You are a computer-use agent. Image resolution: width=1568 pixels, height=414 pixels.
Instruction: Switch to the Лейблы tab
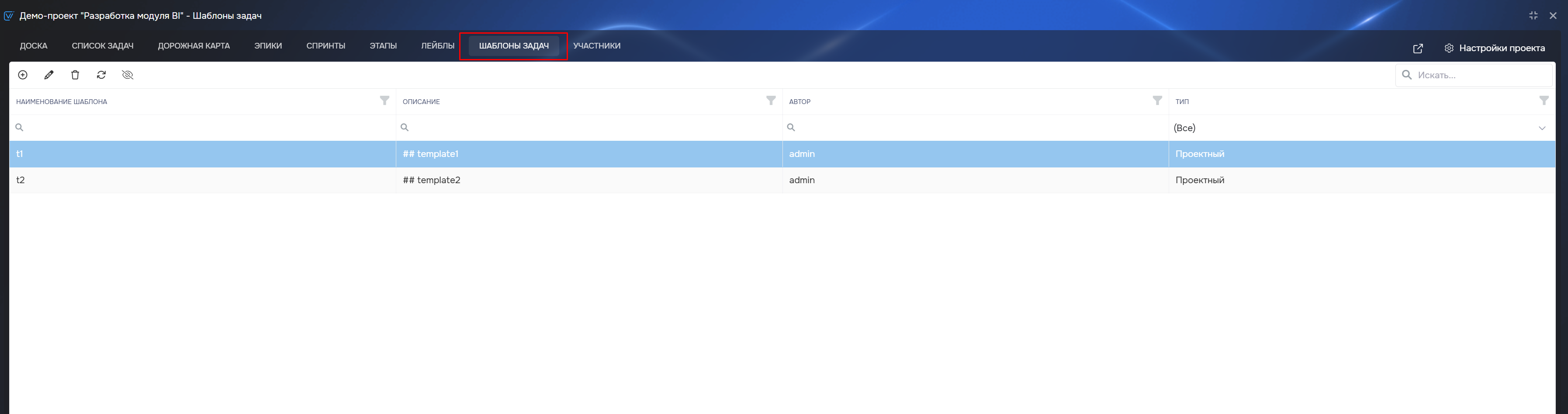click(438, 45)
